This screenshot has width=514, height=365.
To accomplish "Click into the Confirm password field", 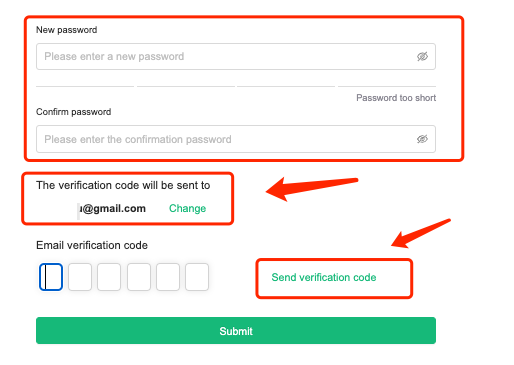I will pos(236,139).
